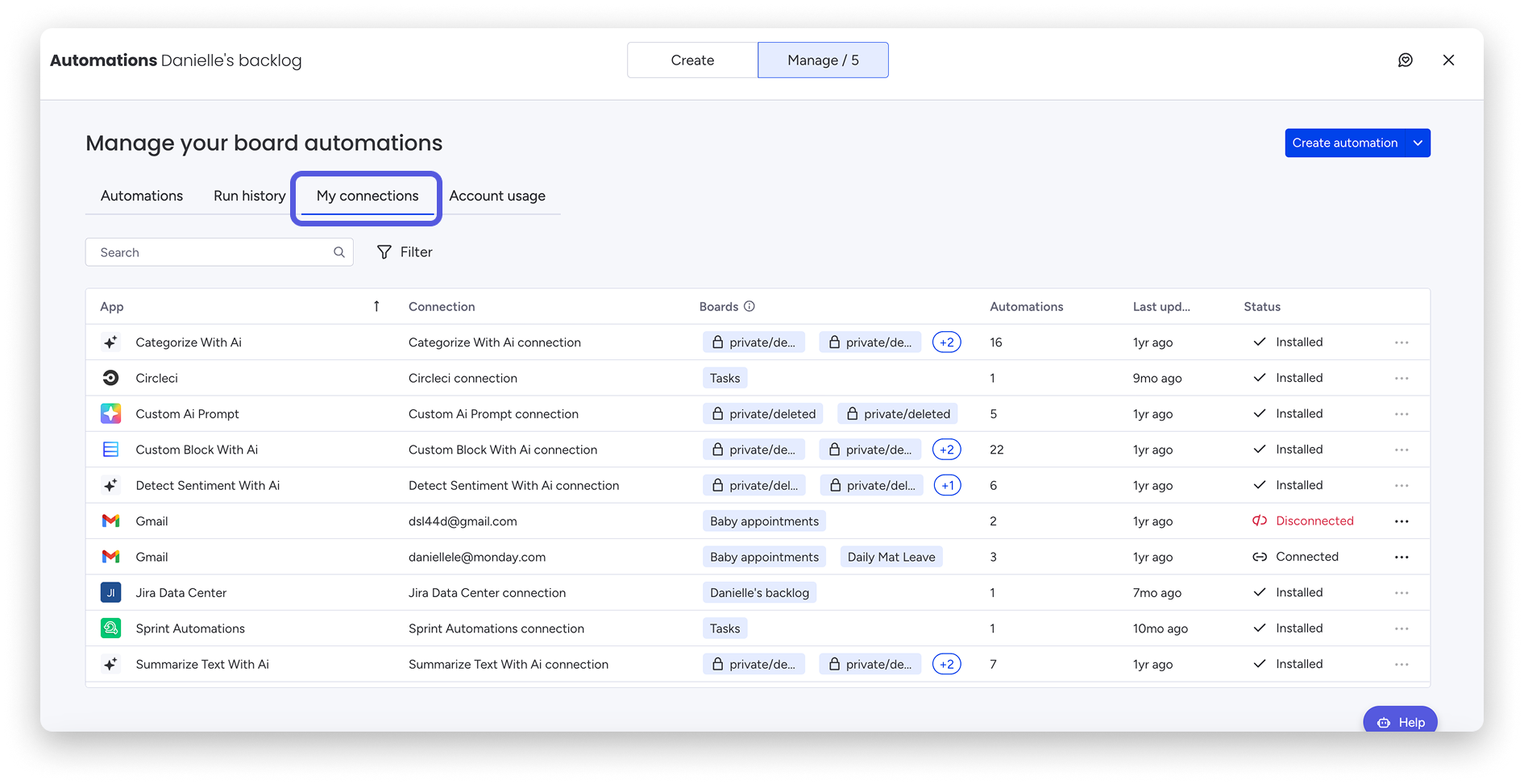Viewport: 1524px width, 784px height.
Task: Open more options for Sprint Automations row
Action: (1401, 628)
